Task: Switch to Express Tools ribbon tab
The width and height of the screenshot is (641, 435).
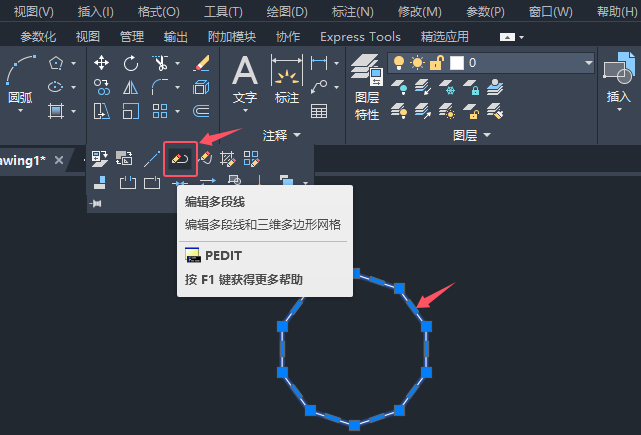Action: tap(360, 37)
